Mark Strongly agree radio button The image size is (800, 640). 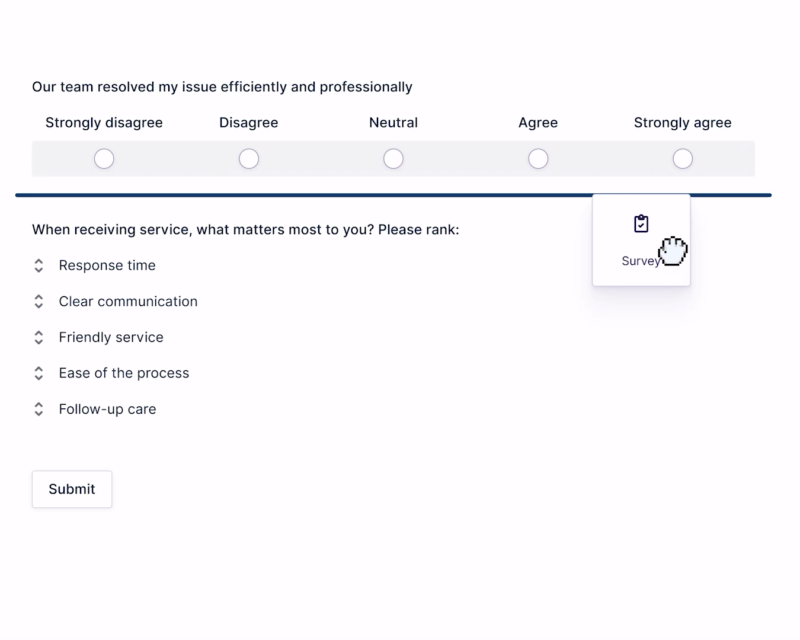coord(683,159)
